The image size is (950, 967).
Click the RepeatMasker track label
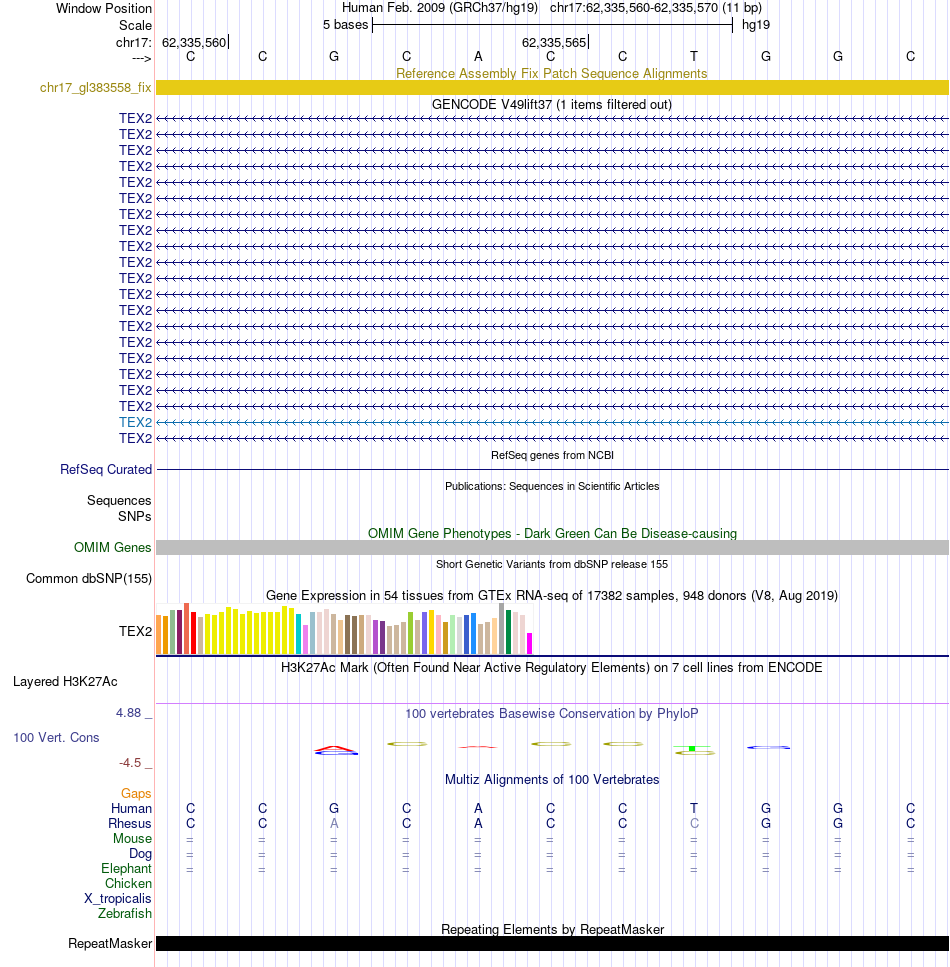pyautogui.click(x=110, y=944)
